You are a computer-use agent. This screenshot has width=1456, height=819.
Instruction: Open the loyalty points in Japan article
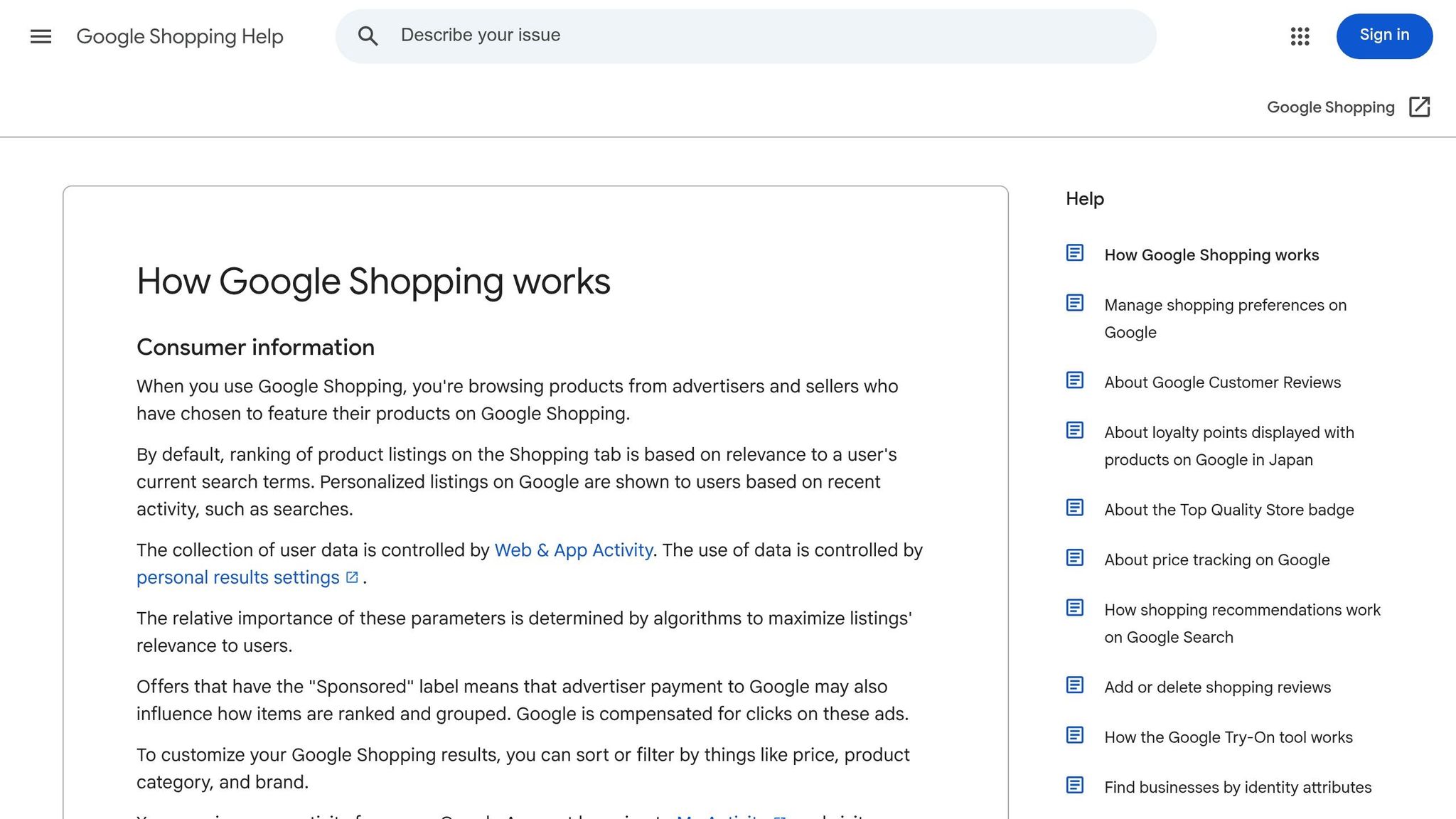coord(1228,446)
